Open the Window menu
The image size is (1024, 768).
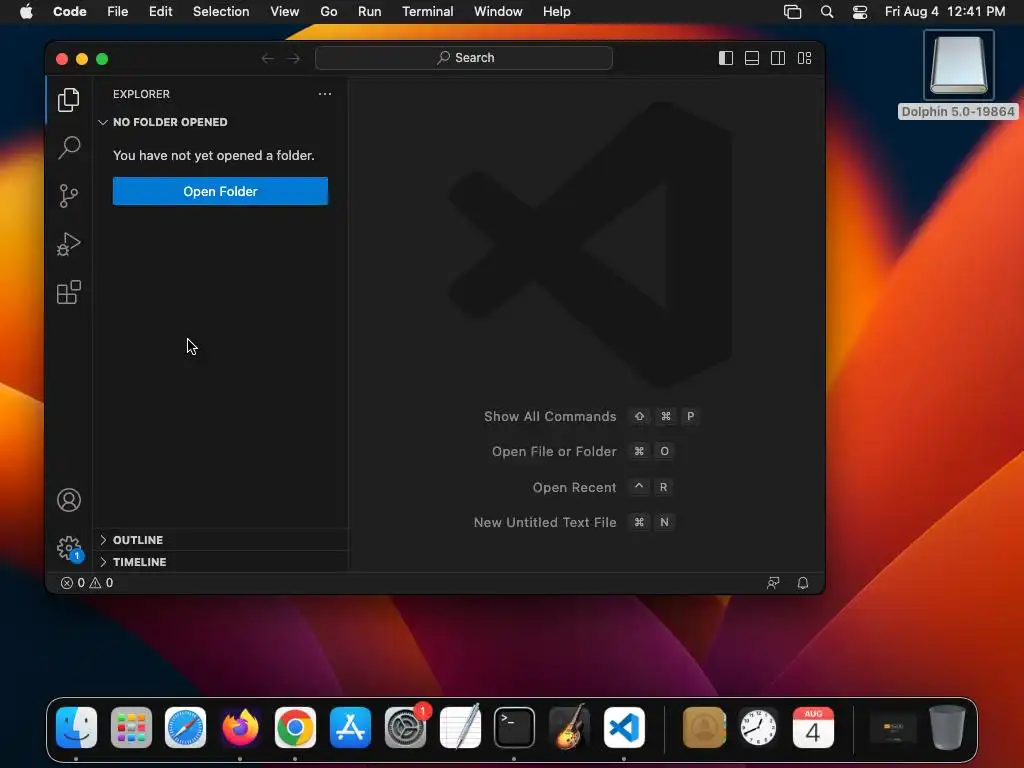pyautogui.click(x=498, y=12)
